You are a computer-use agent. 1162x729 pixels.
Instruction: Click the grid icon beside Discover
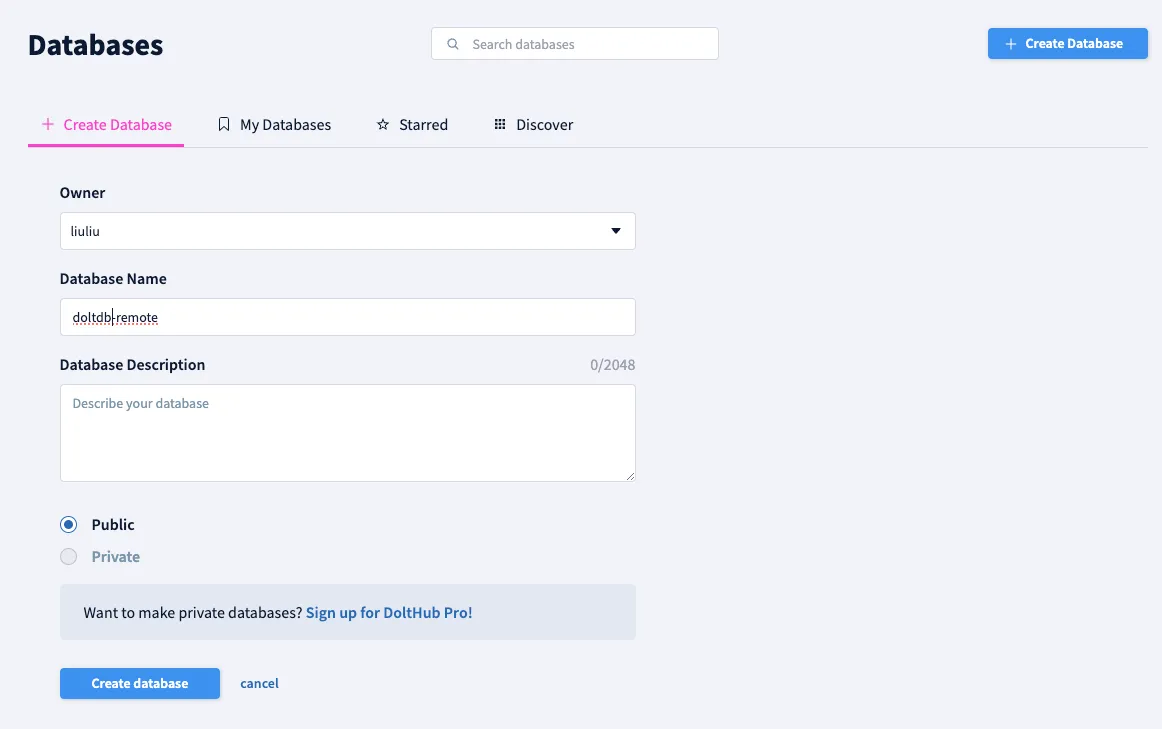[x=499, y=124]
